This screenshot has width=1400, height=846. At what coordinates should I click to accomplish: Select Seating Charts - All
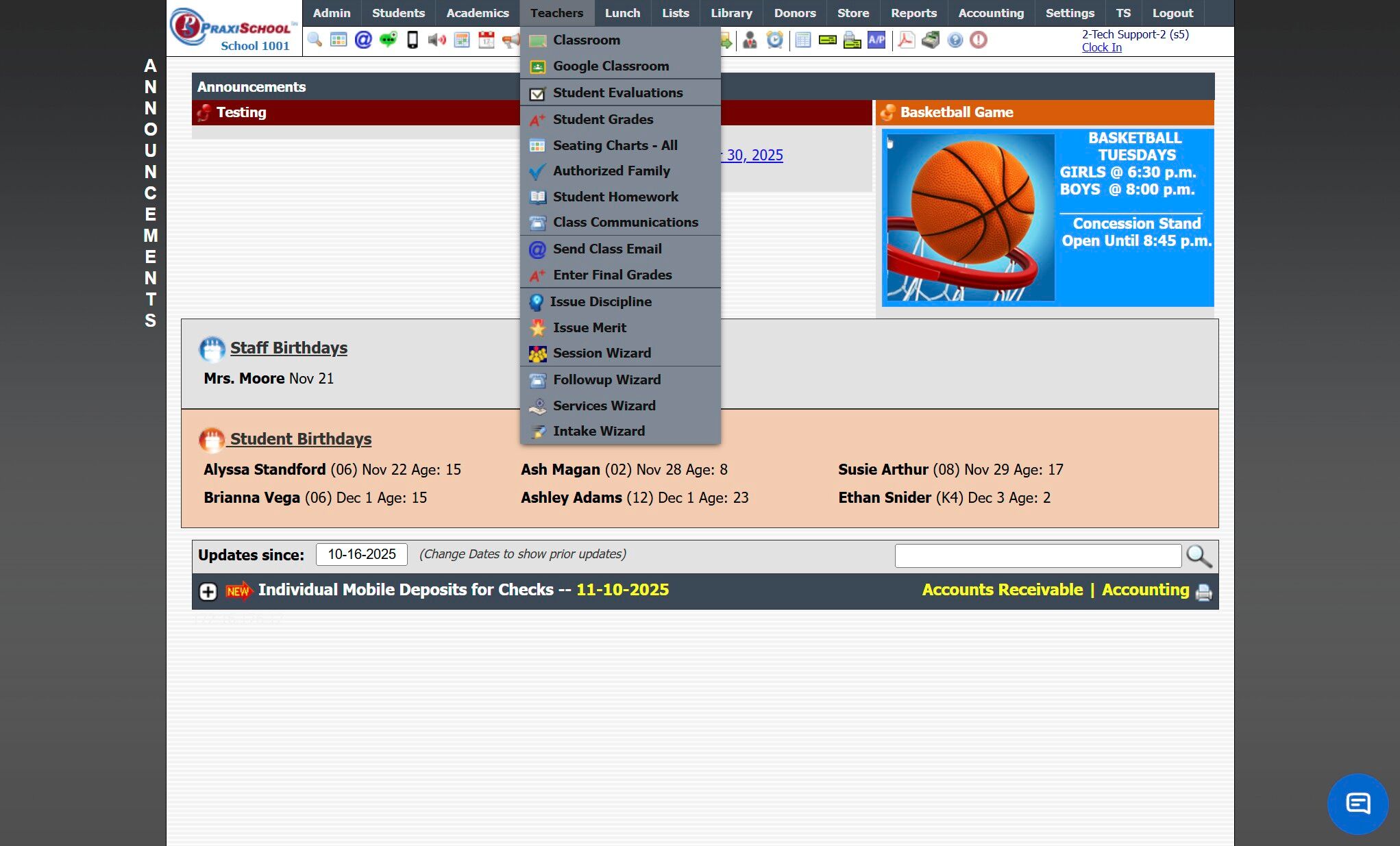pos(615,145)
